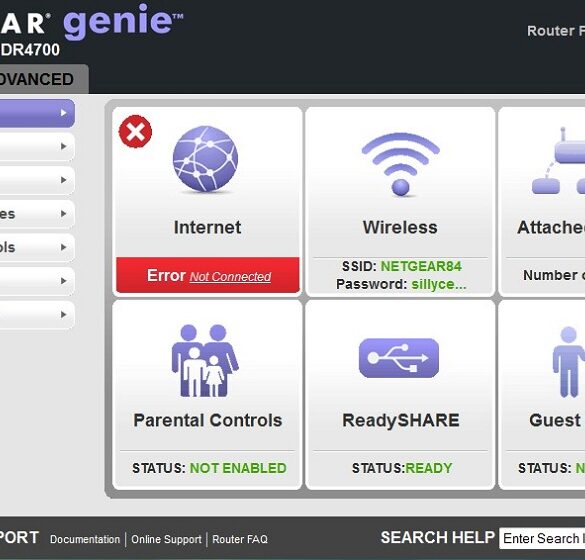The image size is (585, 560).
Task: Open the third sidebar menu item
Action: point(37,180)
